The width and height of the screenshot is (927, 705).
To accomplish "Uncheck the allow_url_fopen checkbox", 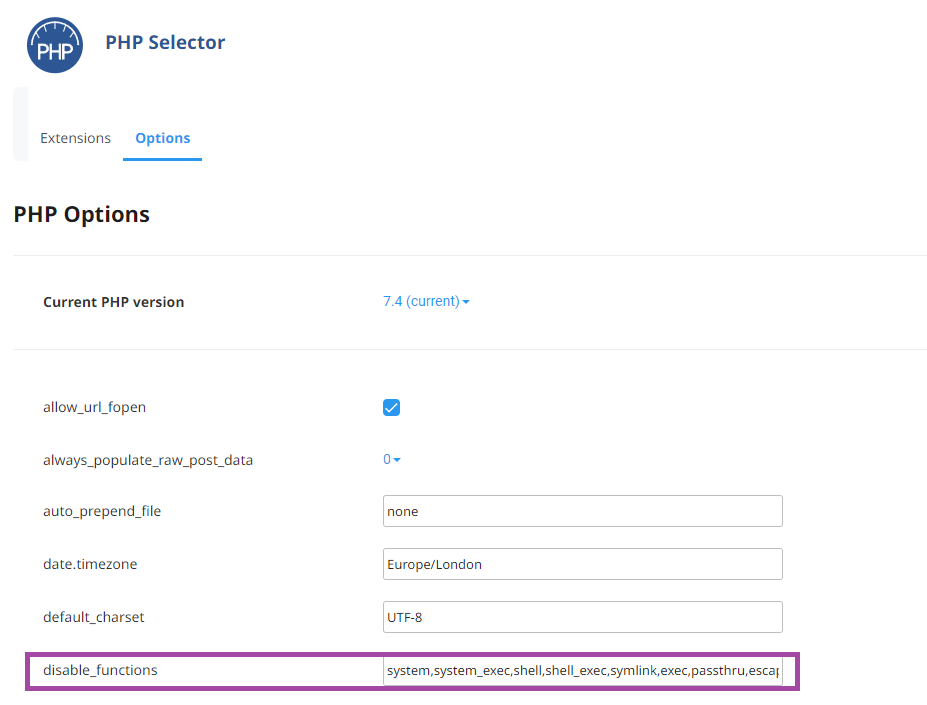I will coord(391,408).
